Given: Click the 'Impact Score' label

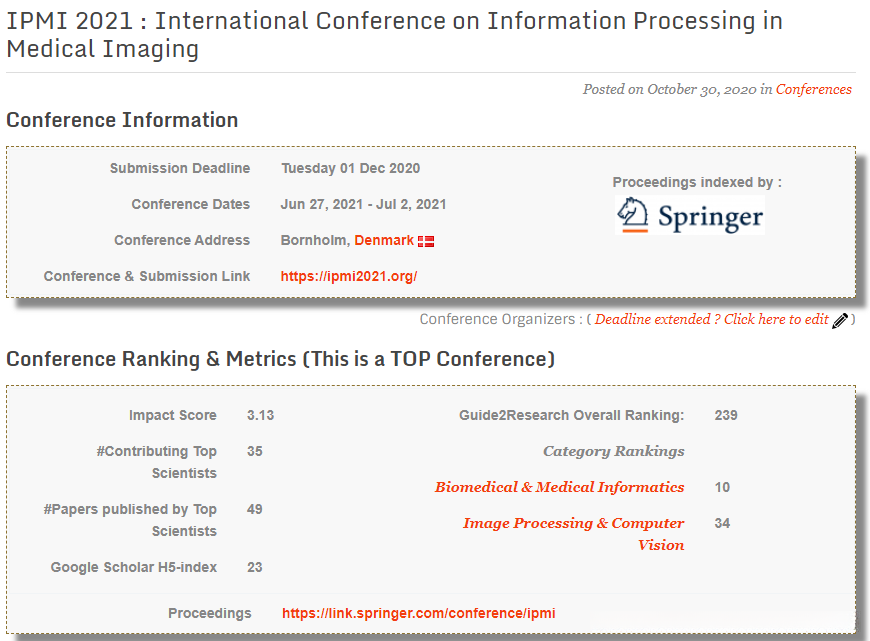Looking at the screenshot, I should tap(173, 415).
